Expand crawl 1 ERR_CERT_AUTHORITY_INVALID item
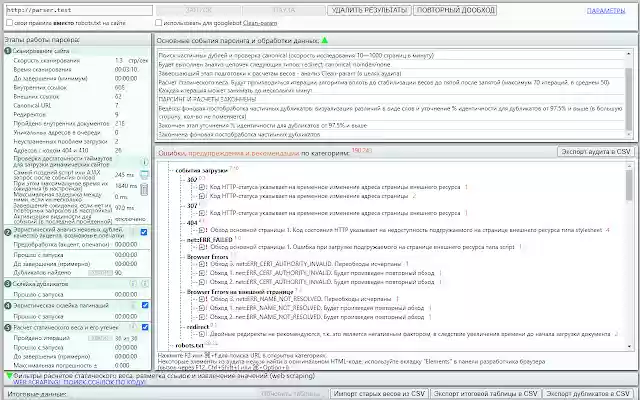This screenshot has height=400, width=640. 202,273
